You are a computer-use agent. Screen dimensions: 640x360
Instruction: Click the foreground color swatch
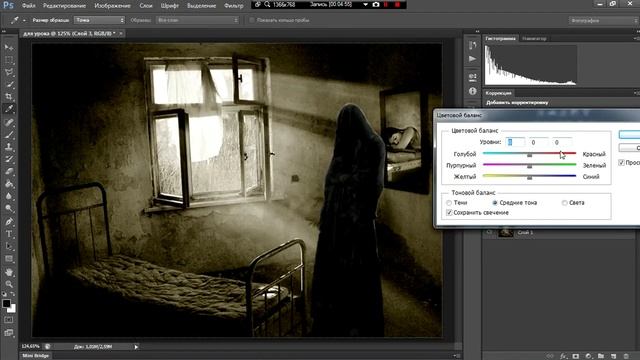(x=6, y=303)
